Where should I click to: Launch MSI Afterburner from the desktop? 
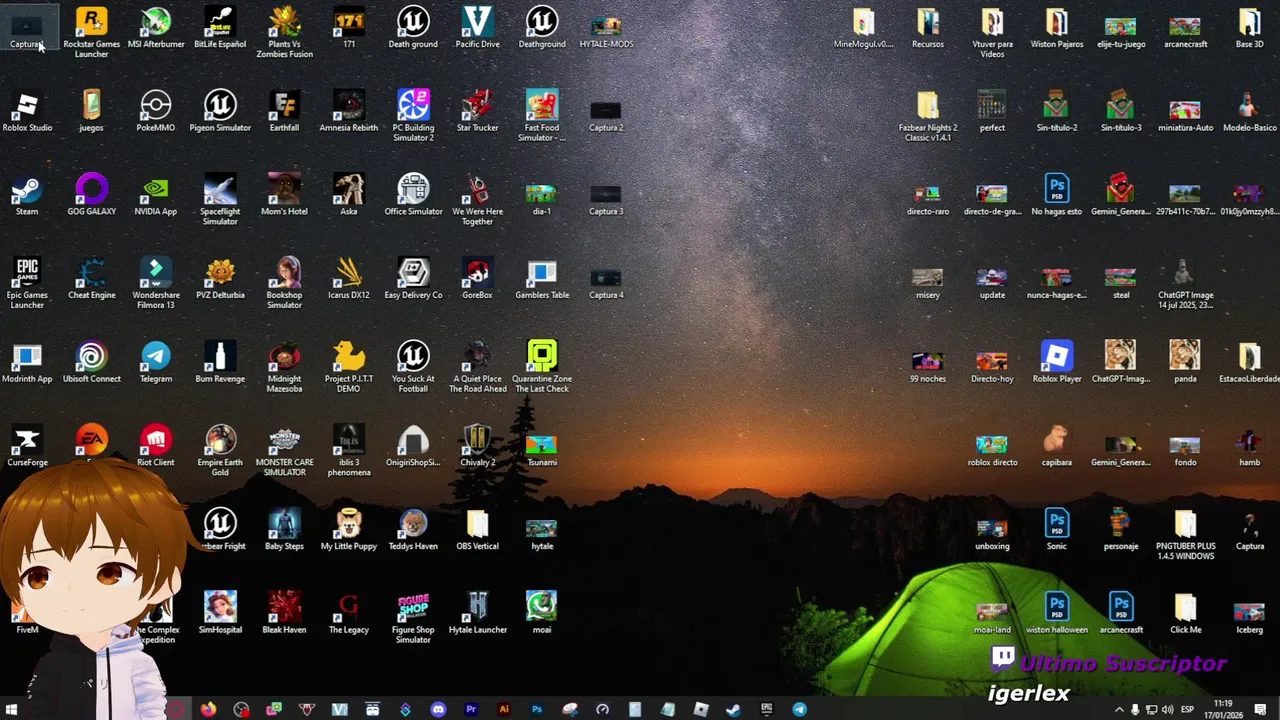[156, 27]
